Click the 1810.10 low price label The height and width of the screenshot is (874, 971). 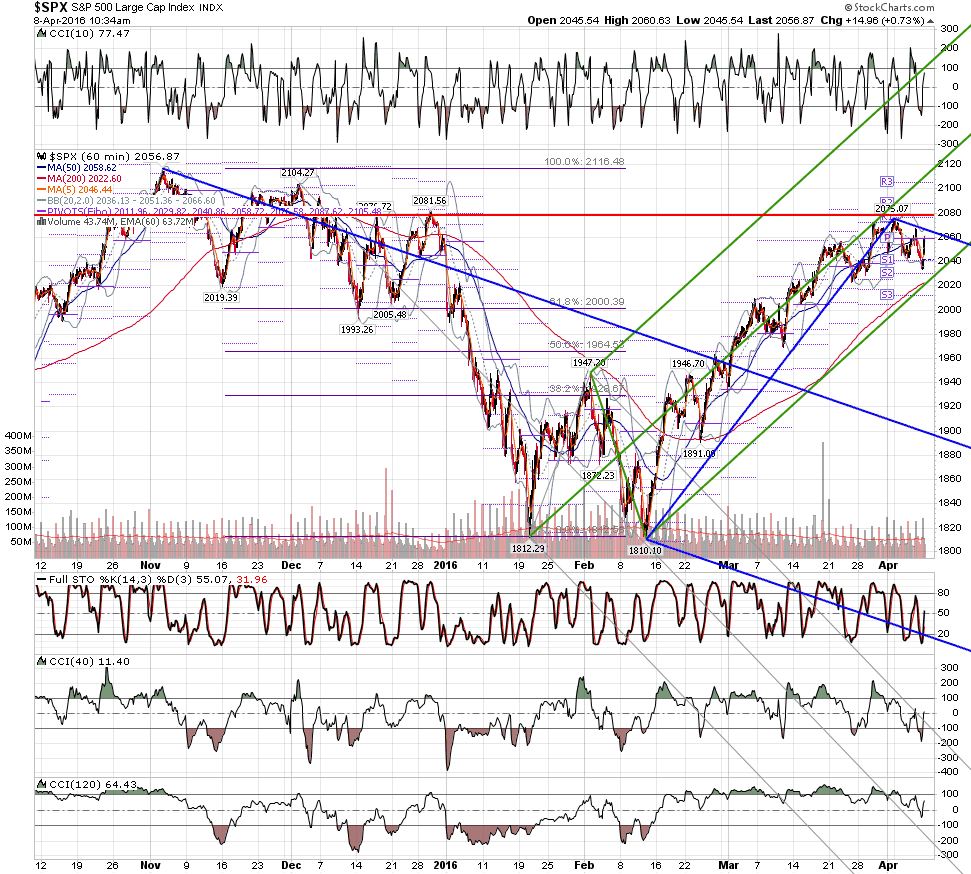[x=645, y=551]
